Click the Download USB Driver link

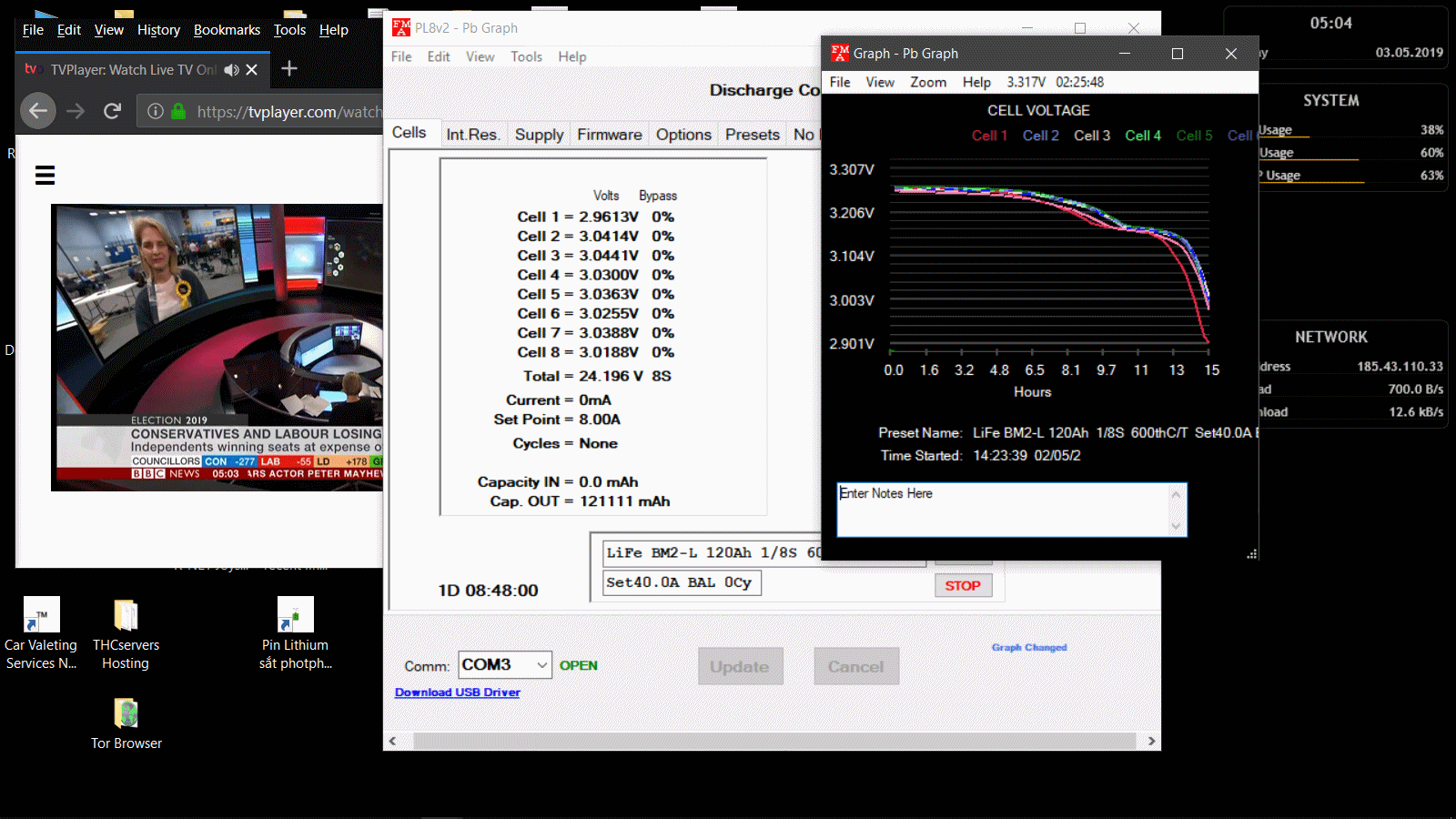click(458, 693)
